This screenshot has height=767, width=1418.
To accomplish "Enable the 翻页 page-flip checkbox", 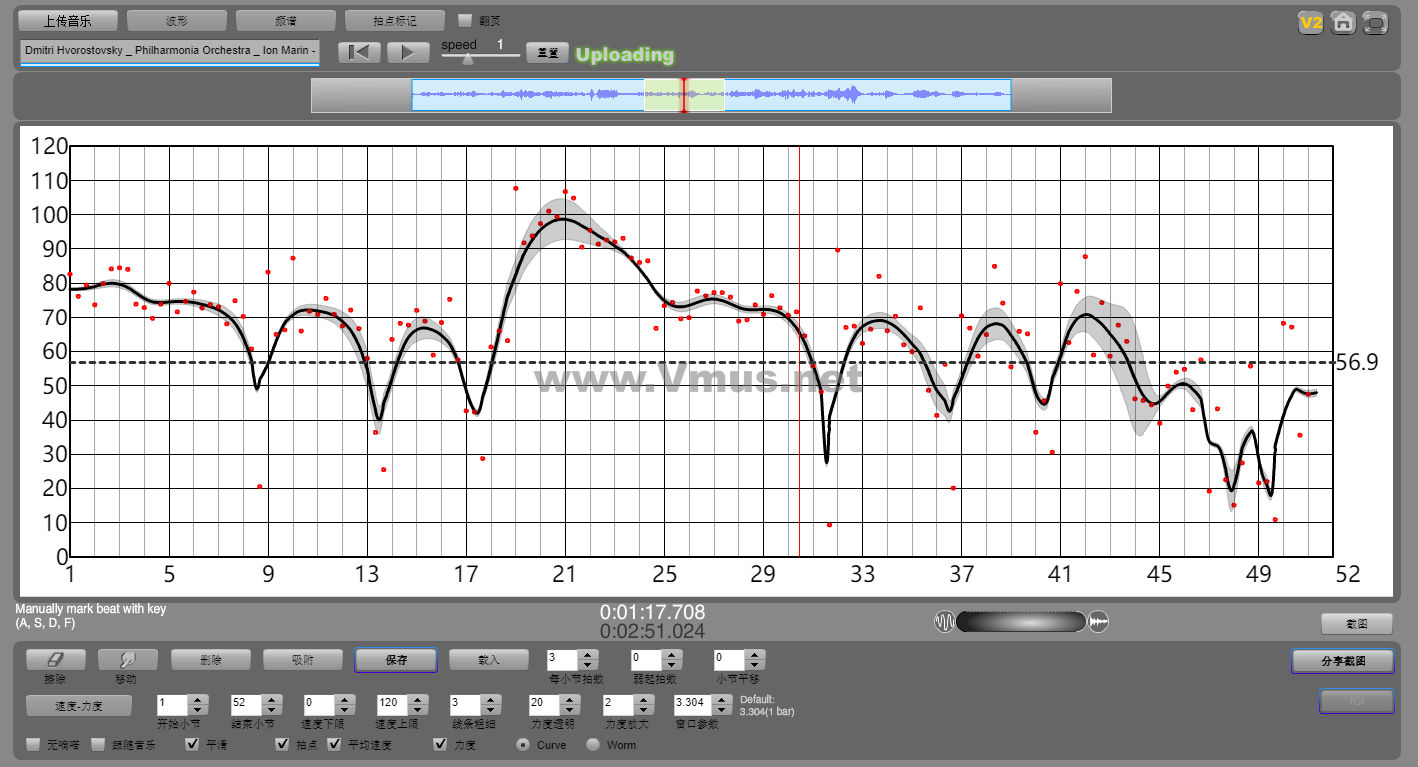I will (x=465, y=20).
